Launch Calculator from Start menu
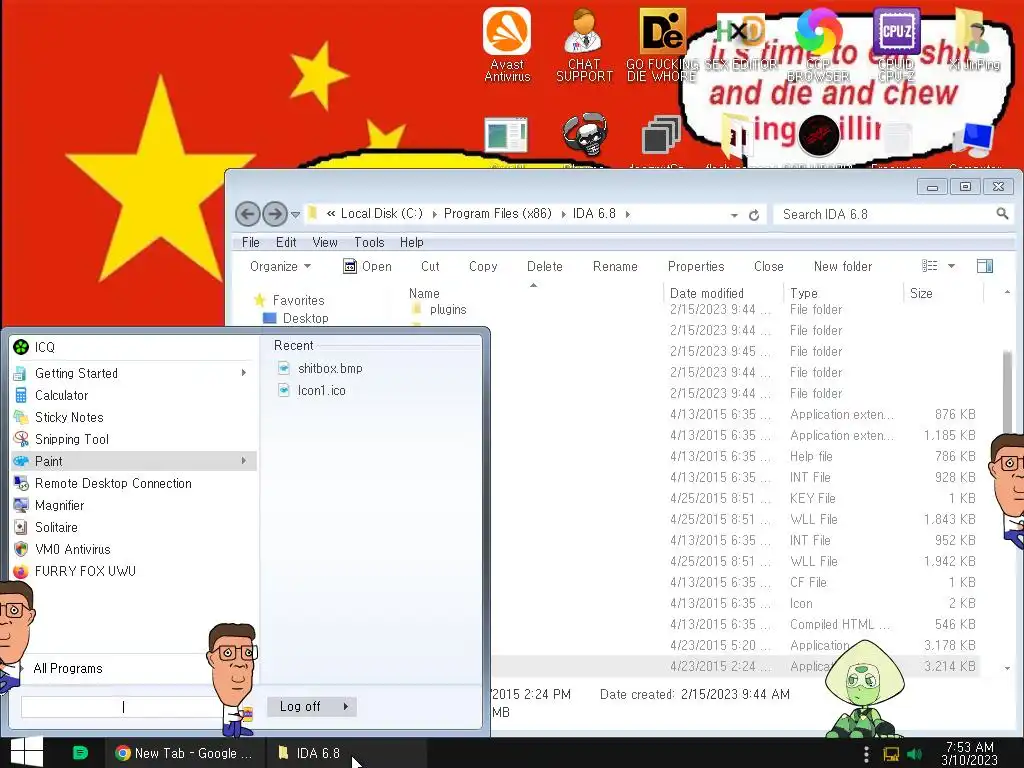1024x768 pixels. [134, 395]
